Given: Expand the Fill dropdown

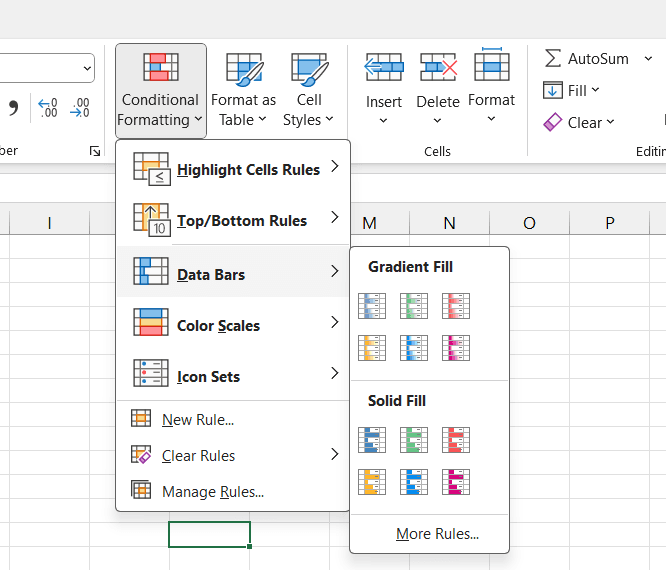Looking at the screenshot, I should point(571,91).
